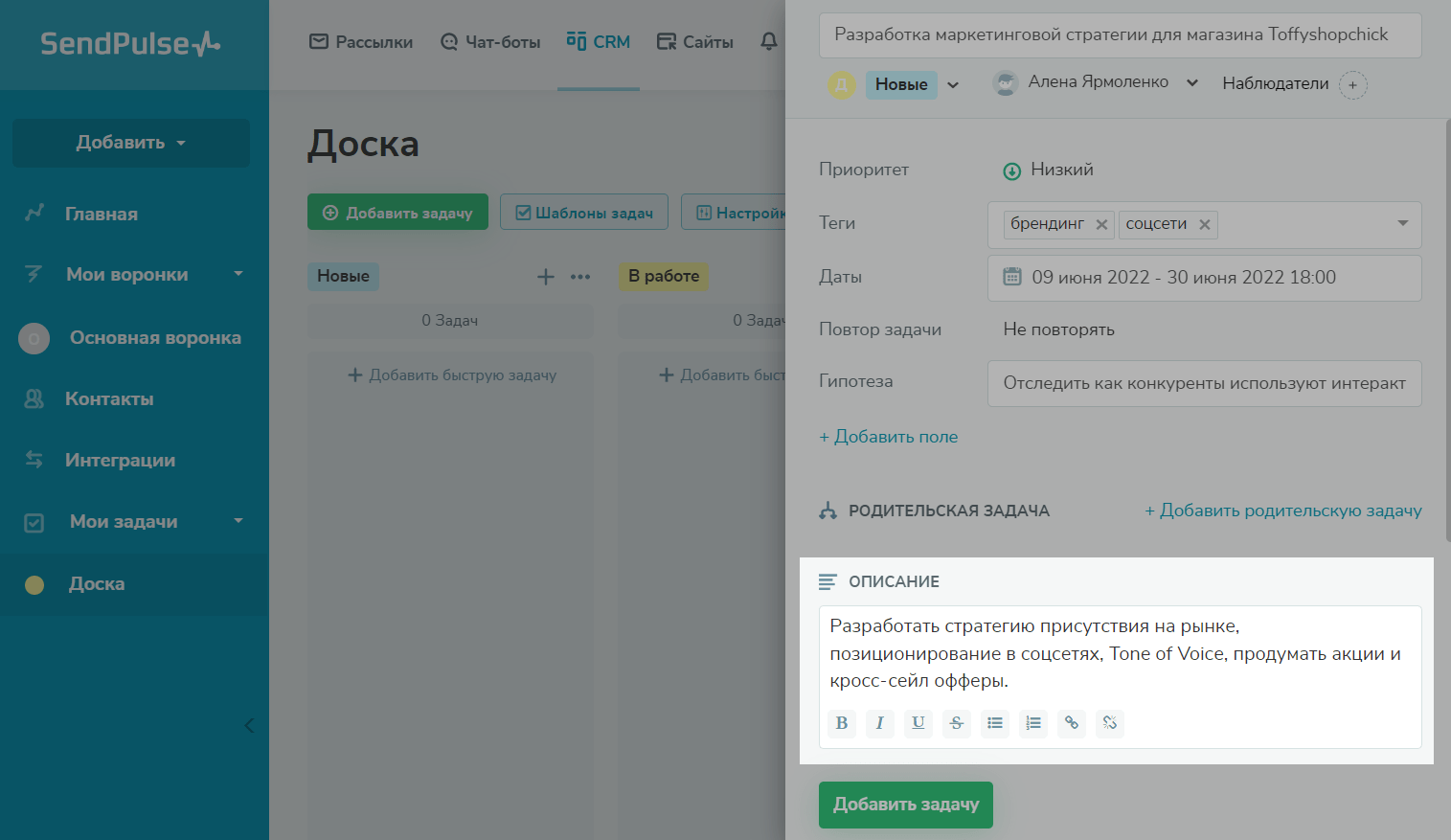
Task: Apply strikethrough formatting in description
Action: coord(957,723)
